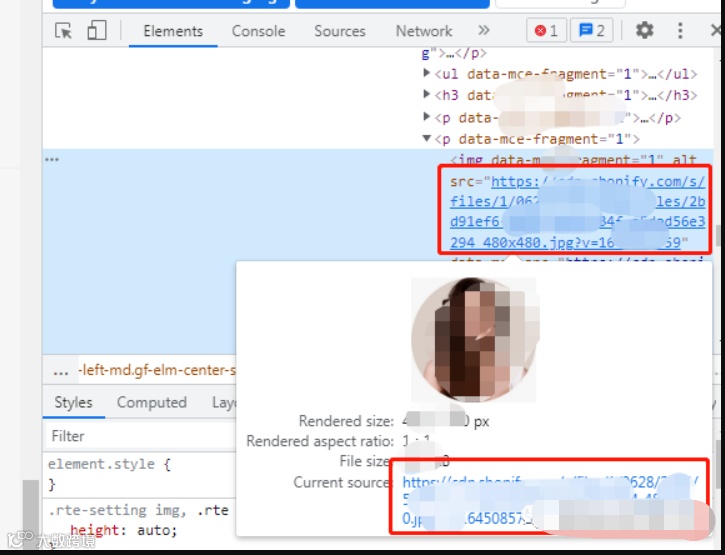Switch to the Sources tab
Image resolution: width=725 pixels, height=555 pixels.
(340, 31)
